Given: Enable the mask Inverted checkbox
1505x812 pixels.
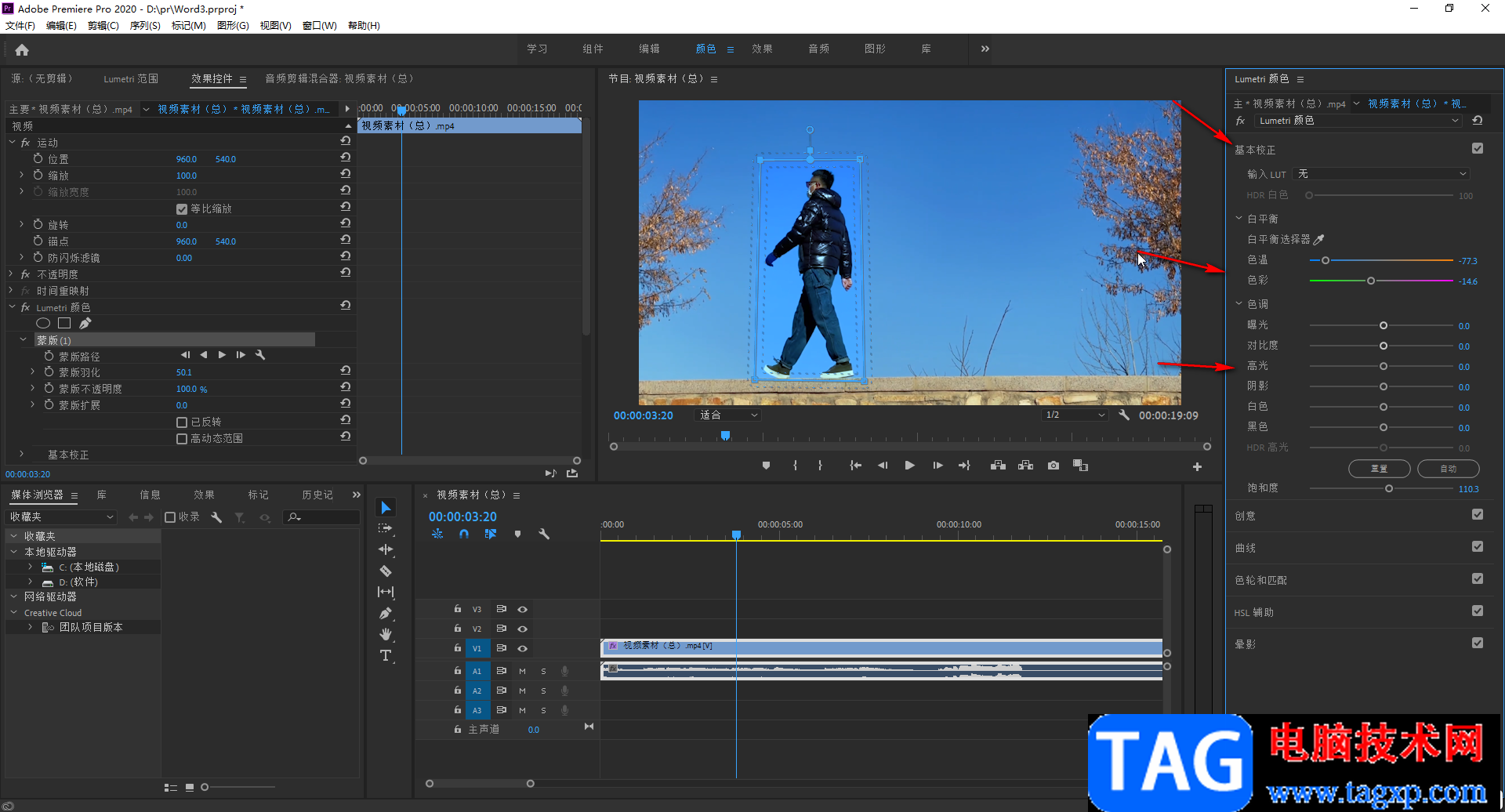Looking at the screenshot, I should (x=182, y=422).
